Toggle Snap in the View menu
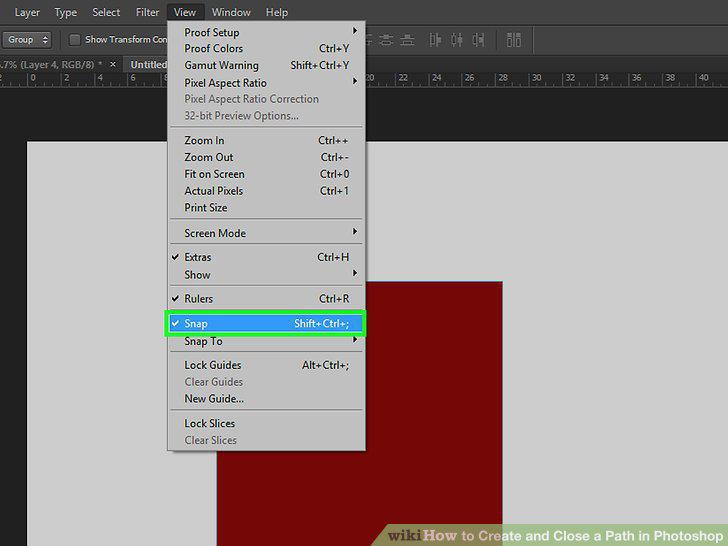The height and width of the screenshot is (546, 728). (x=266, y=323)
